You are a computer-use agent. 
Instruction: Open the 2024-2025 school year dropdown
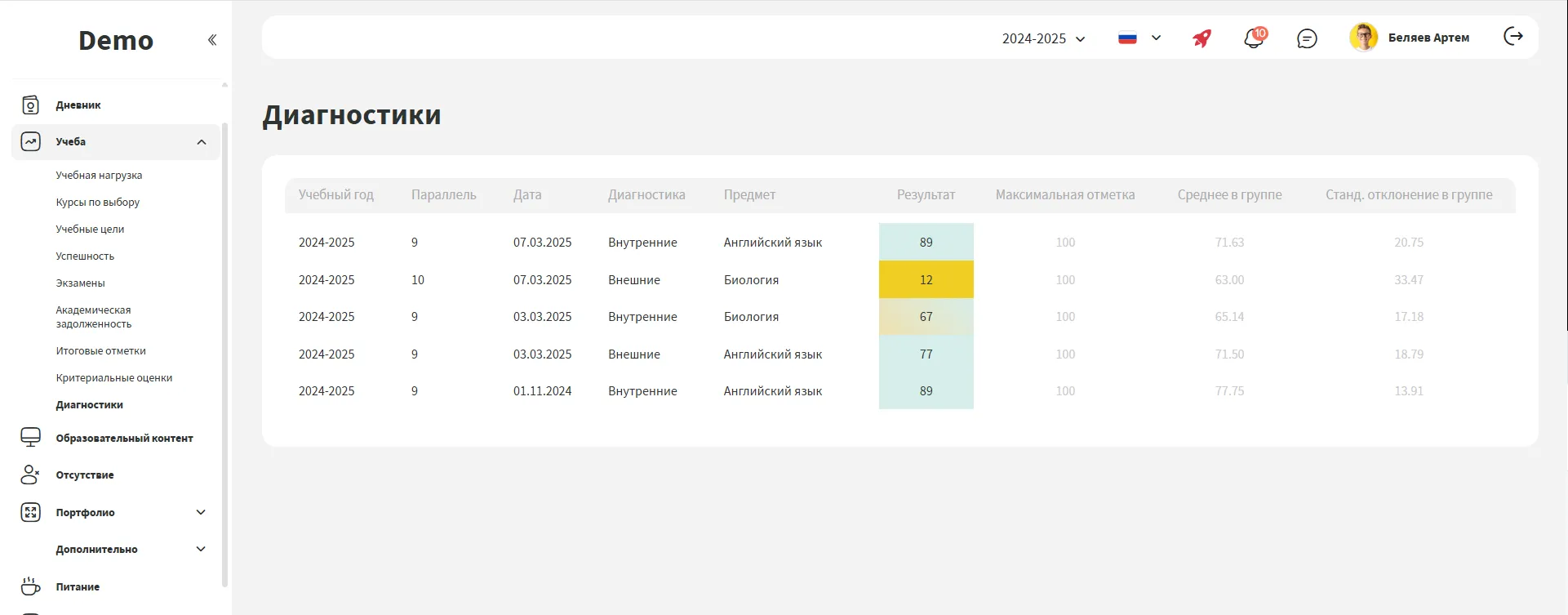click(1043, 38)
